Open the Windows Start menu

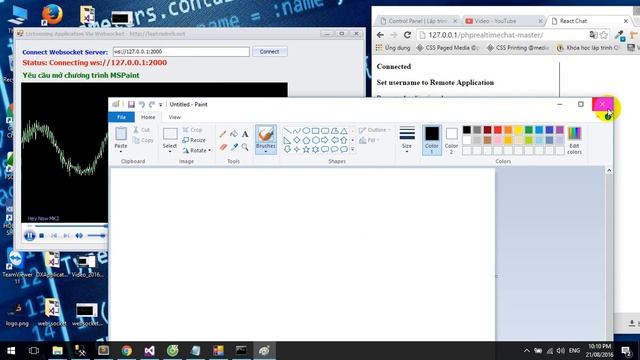(x=11, y=351)
